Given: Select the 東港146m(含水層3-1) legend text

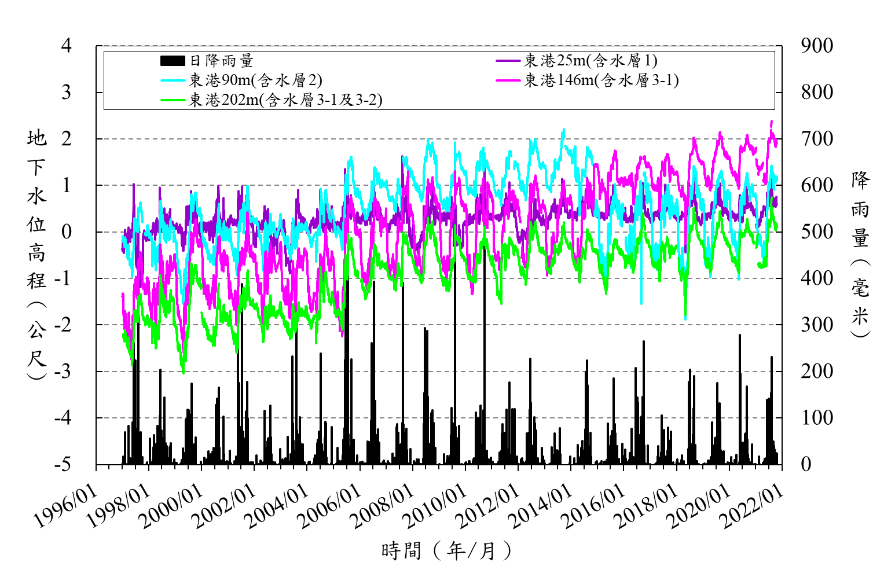Looking at the screenshot, I should tap(601, 80).
